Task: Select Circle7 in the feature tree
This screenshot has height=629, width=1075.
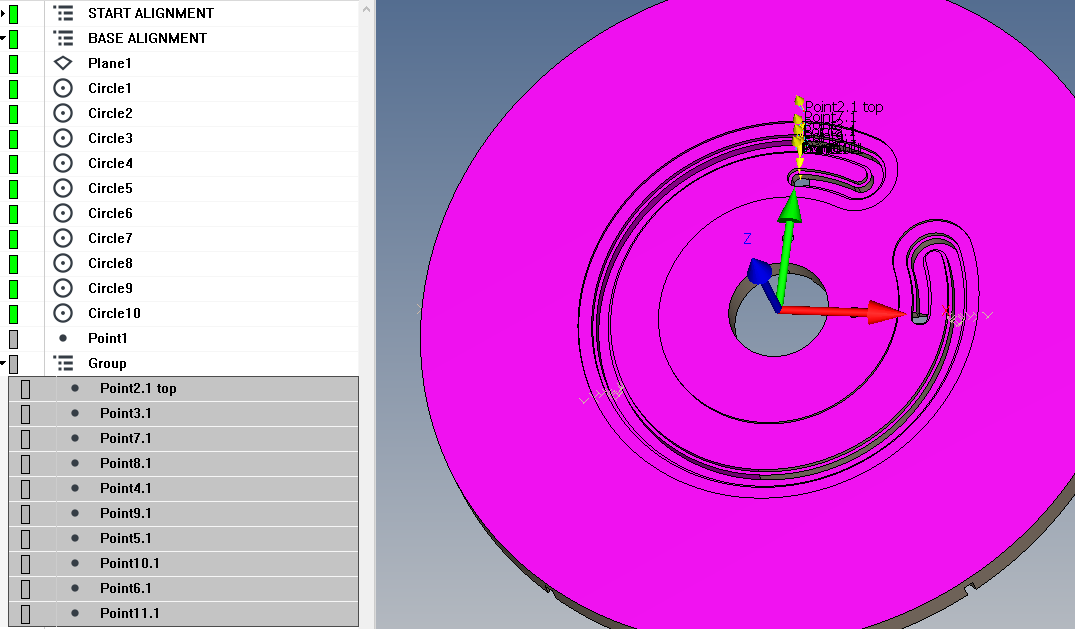Action: click(110, 238)
